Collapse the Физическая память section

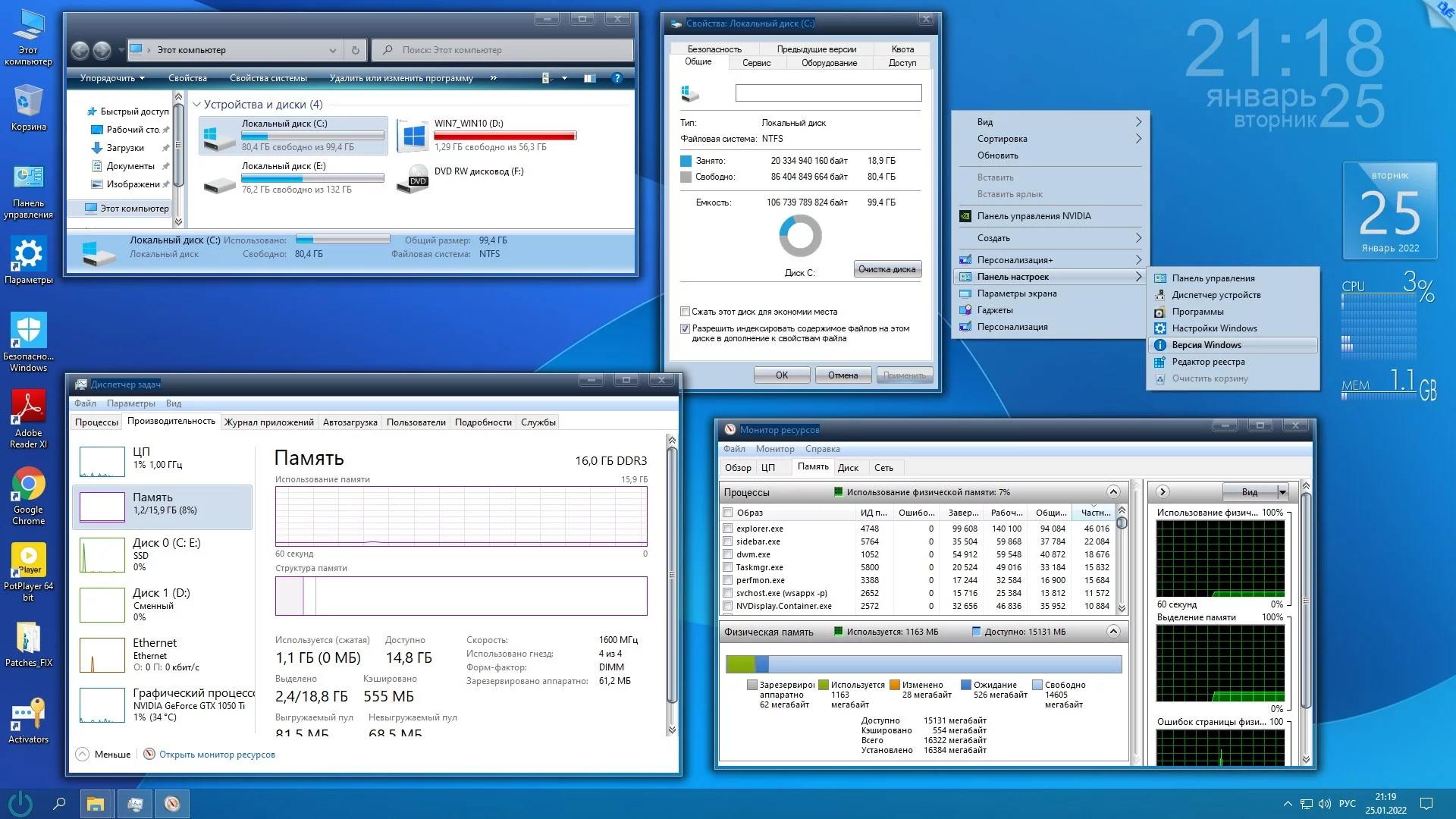coord(1113,632)
